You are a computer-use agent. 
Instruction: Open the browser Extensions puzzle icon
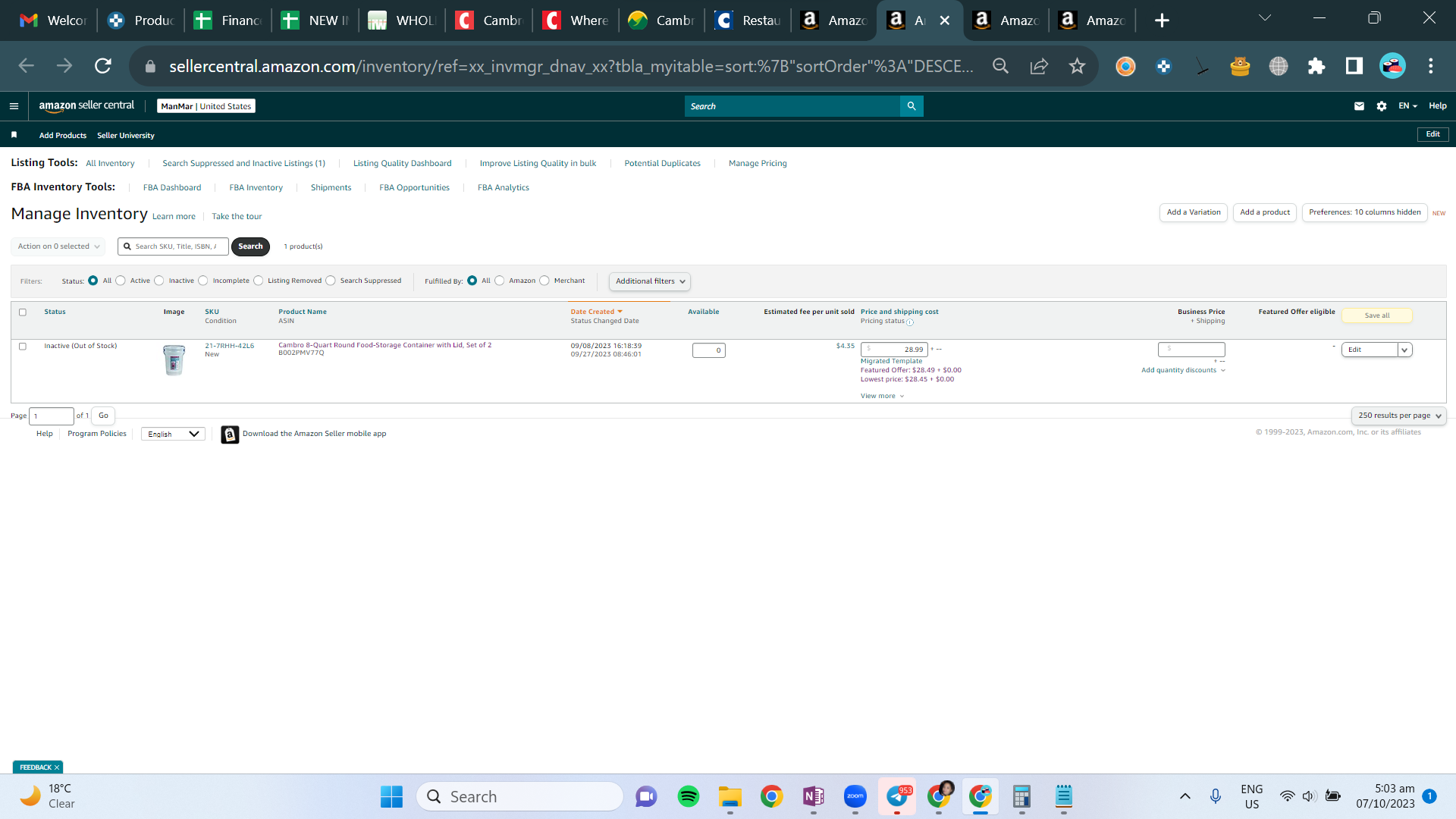coord(1316,66)
